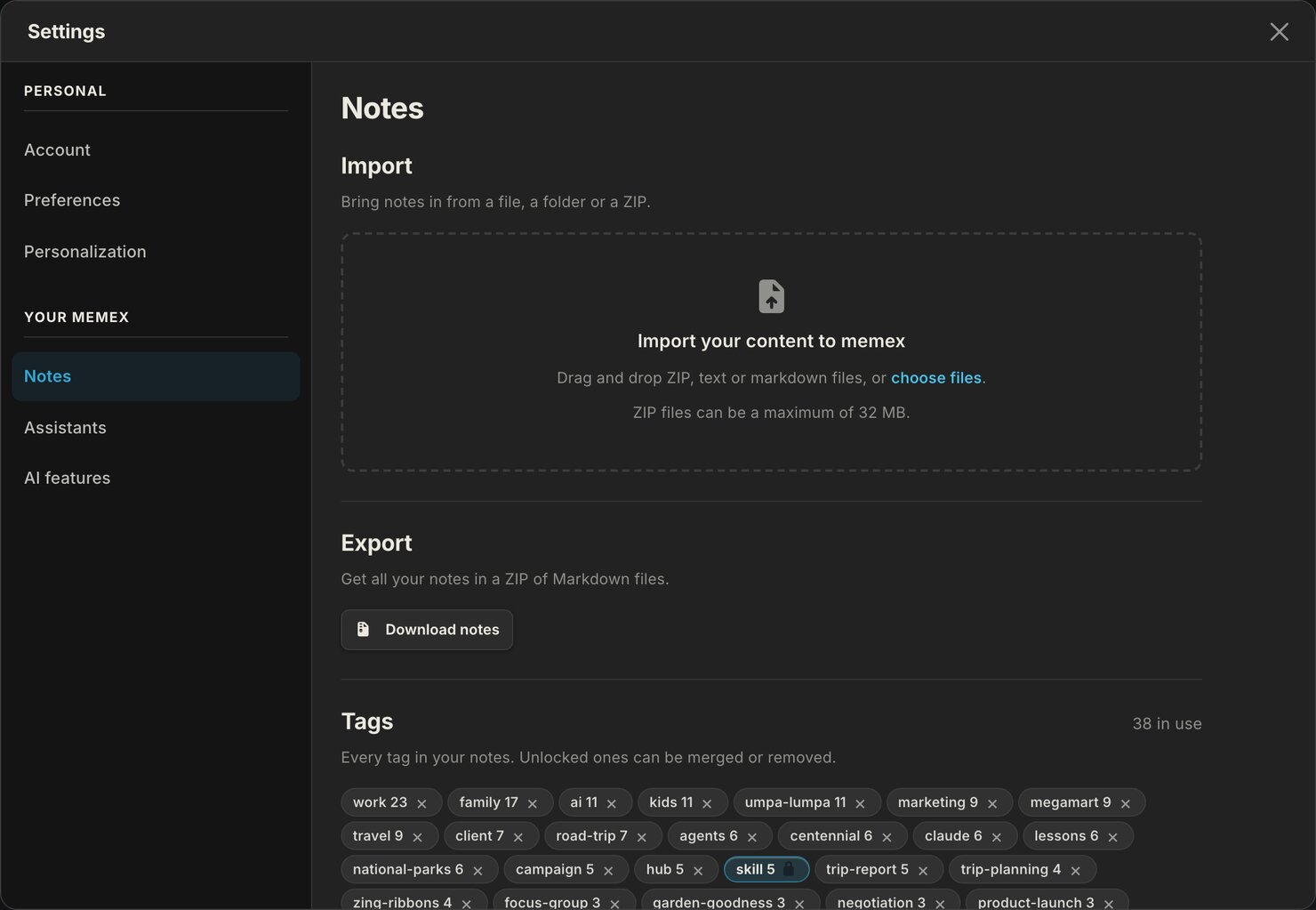
Task: Remove the travel tag via its x
Action: pyautogui.click(x=418, y=837)
